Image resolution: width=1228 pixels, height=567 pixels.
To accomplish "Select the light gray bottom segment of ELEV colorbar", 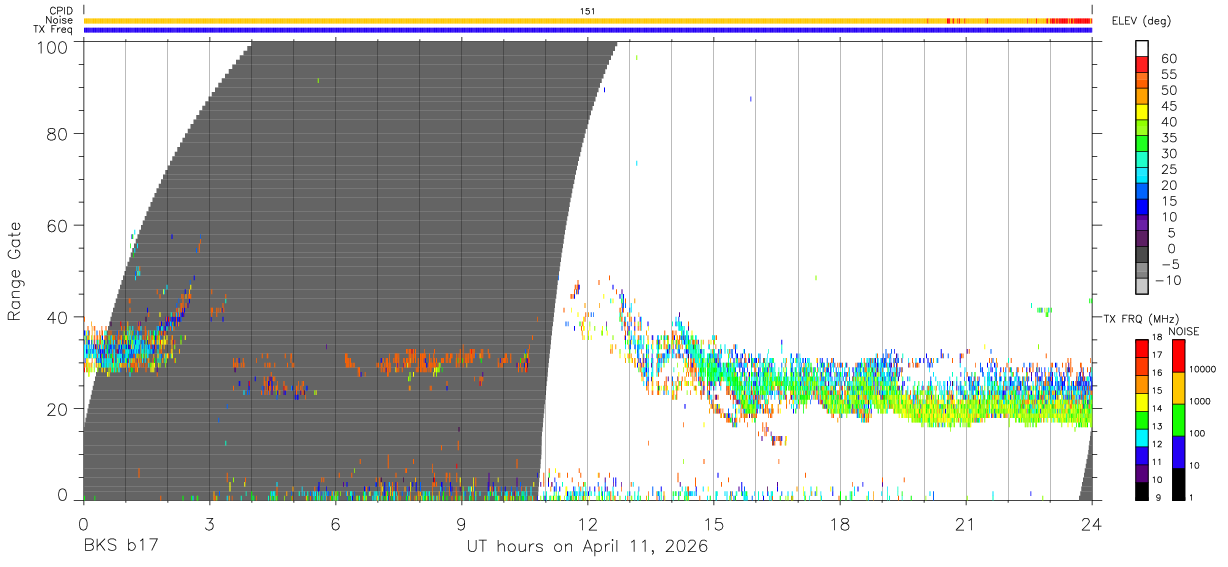I will point(1142,288).
